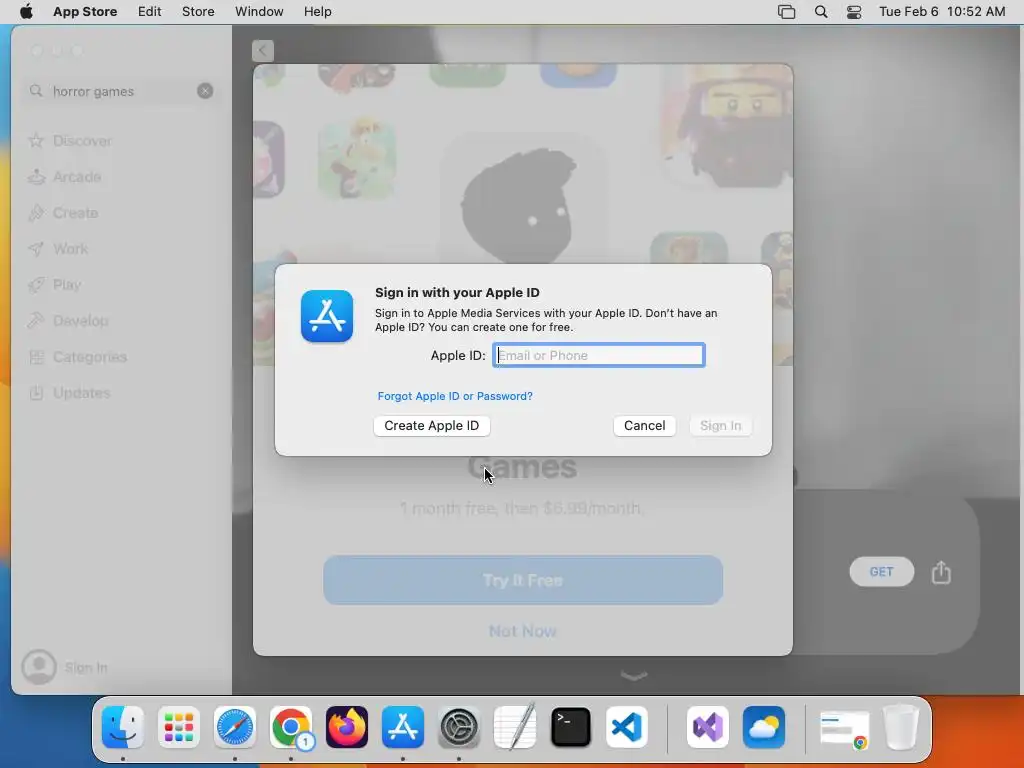Click the LEGO bearded character game artwork

[728, 124]
